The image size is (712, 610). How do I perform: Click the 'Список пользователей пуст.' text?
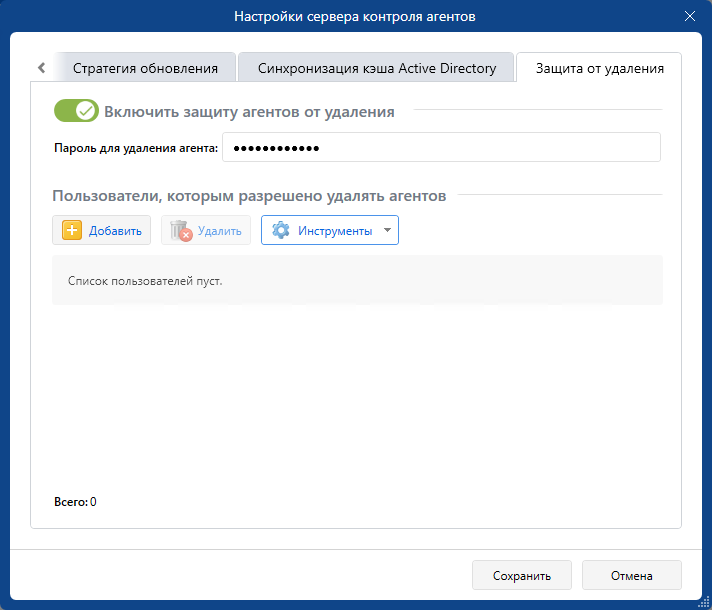tap(145, 281)
